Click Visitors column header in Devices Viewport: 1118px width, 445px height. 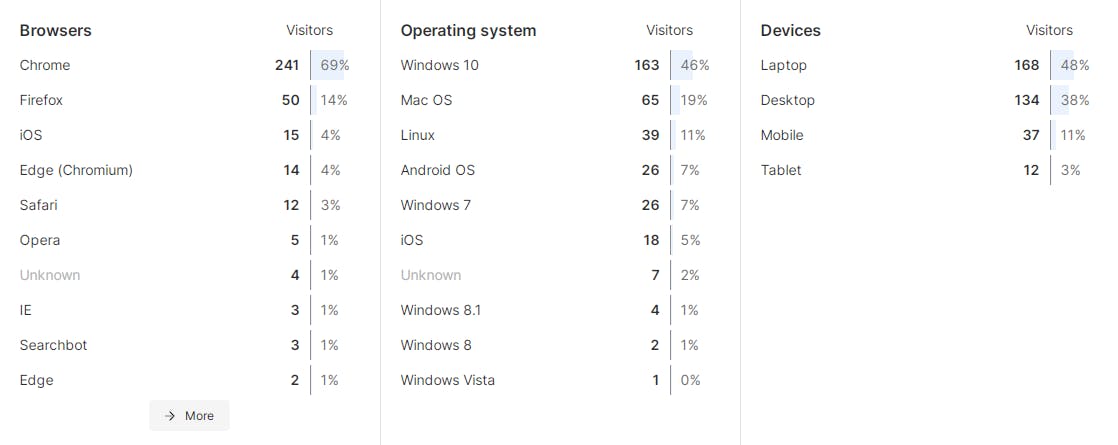[x=1050, y=30]
